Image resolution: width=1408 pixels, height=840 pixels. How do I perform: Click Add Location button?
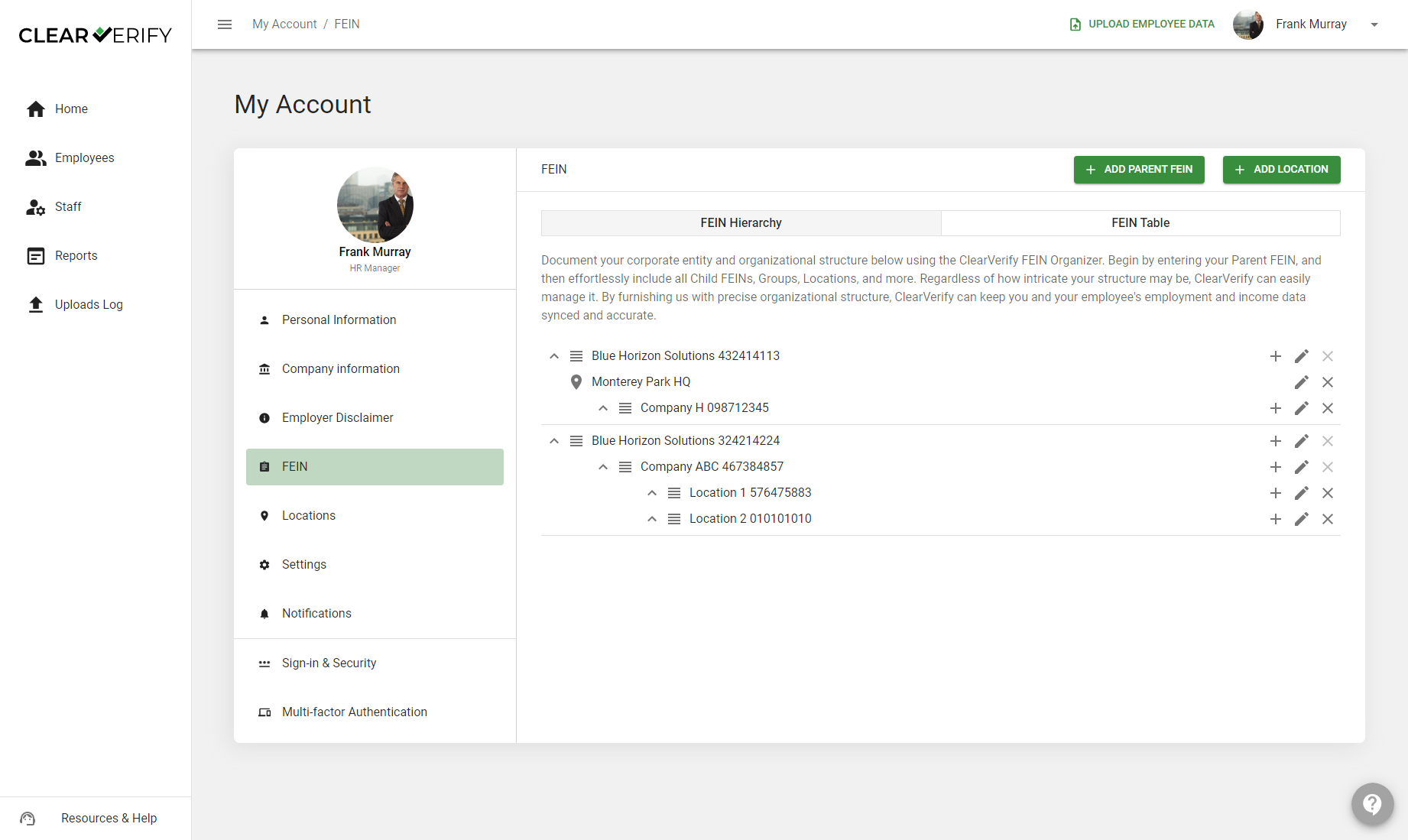point(1282,170)
